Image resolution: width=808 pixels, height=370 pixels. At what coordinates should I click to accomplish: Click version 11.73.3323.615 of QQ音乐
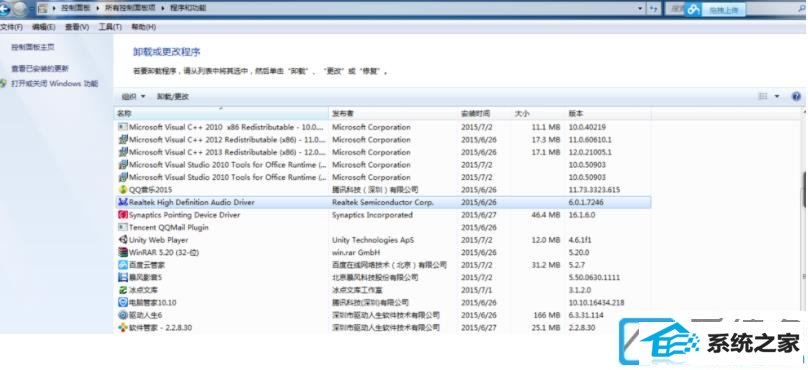coord(594,190)
